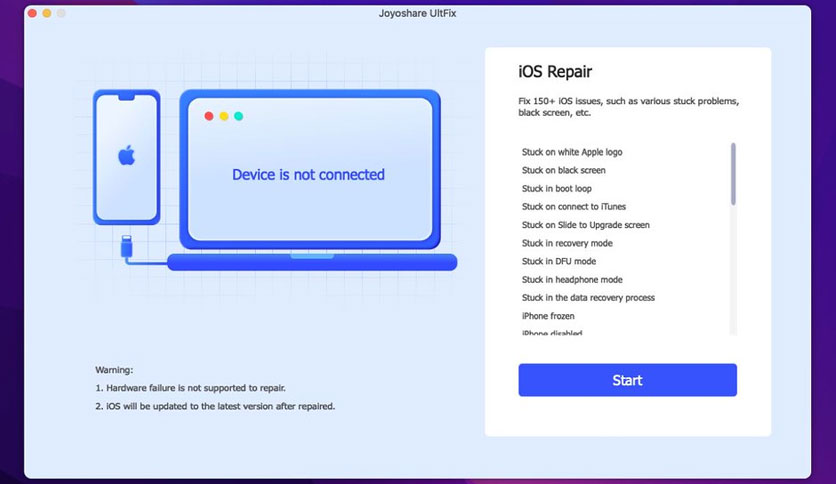
Task: Minimize the window with yellow button
Action: (x=47, y=13)
